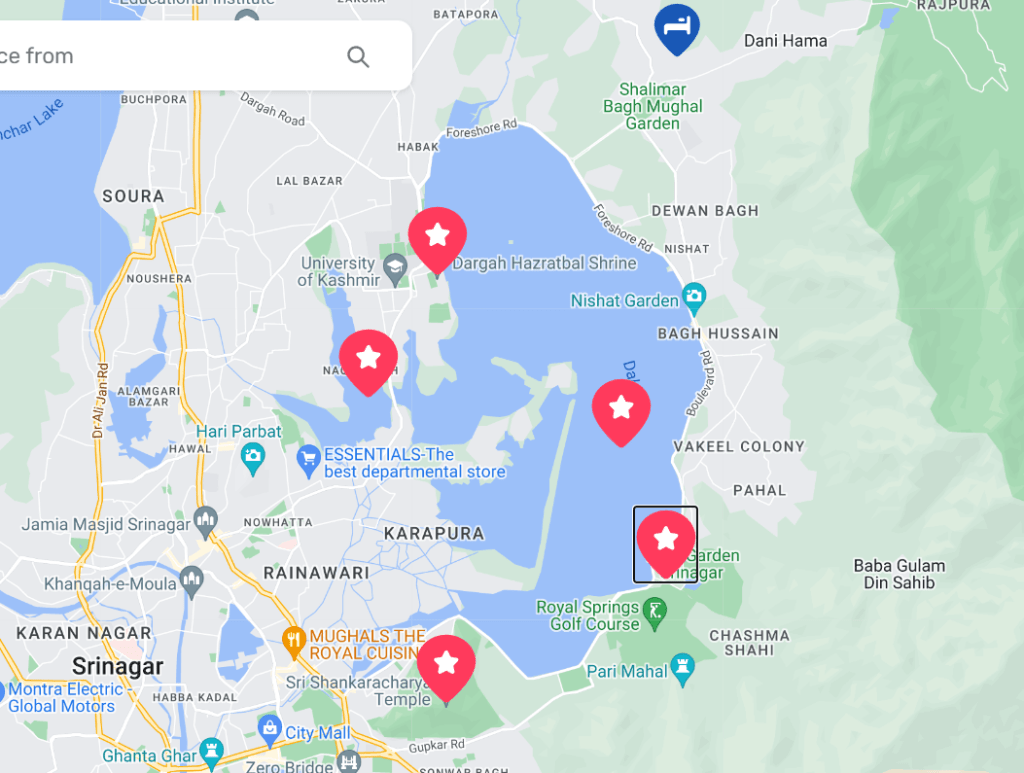
Task: Select the Hari Parbat camera marker
Action: point(253,459)
